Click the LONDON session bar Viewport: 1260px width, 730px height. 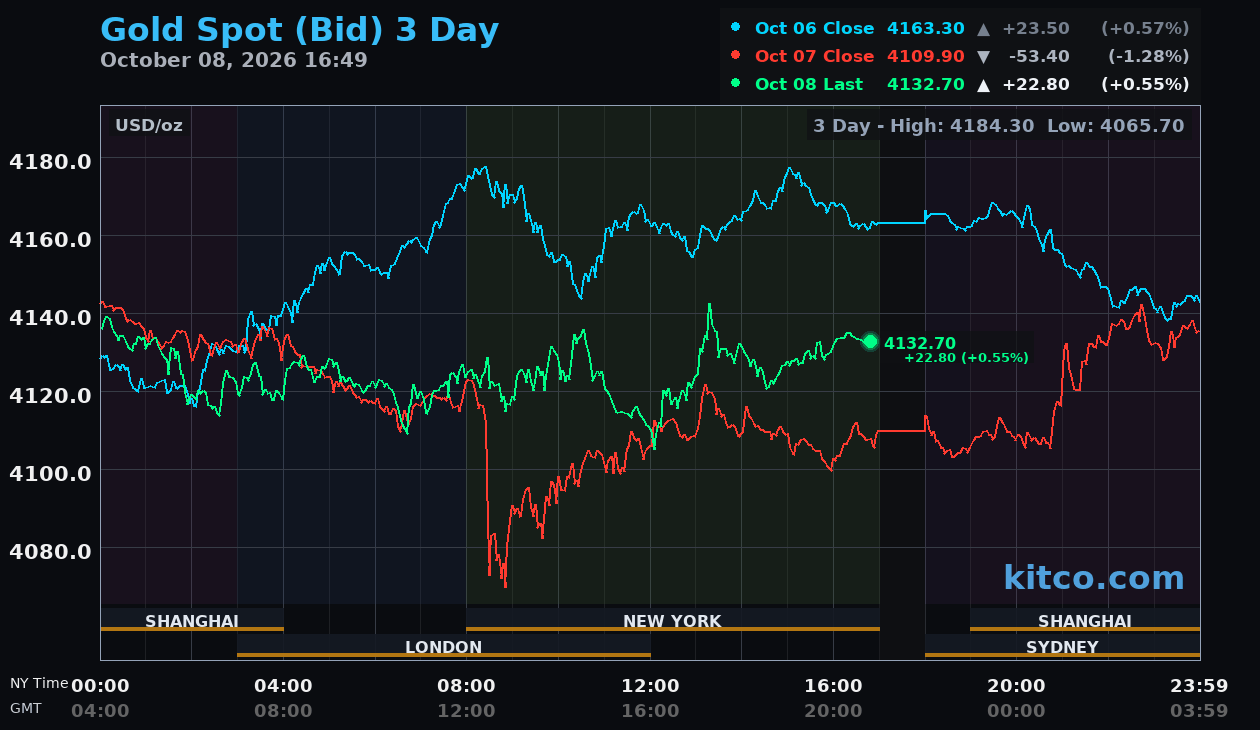coord(444,646)
